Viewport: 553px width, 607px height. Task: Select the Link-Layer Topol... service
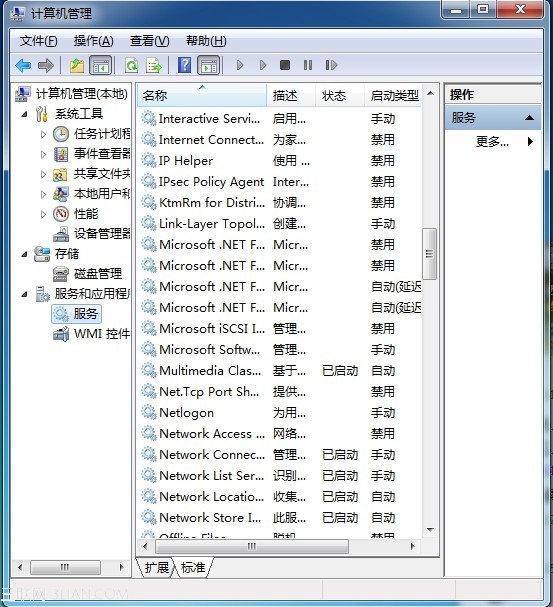coord(281,223)
